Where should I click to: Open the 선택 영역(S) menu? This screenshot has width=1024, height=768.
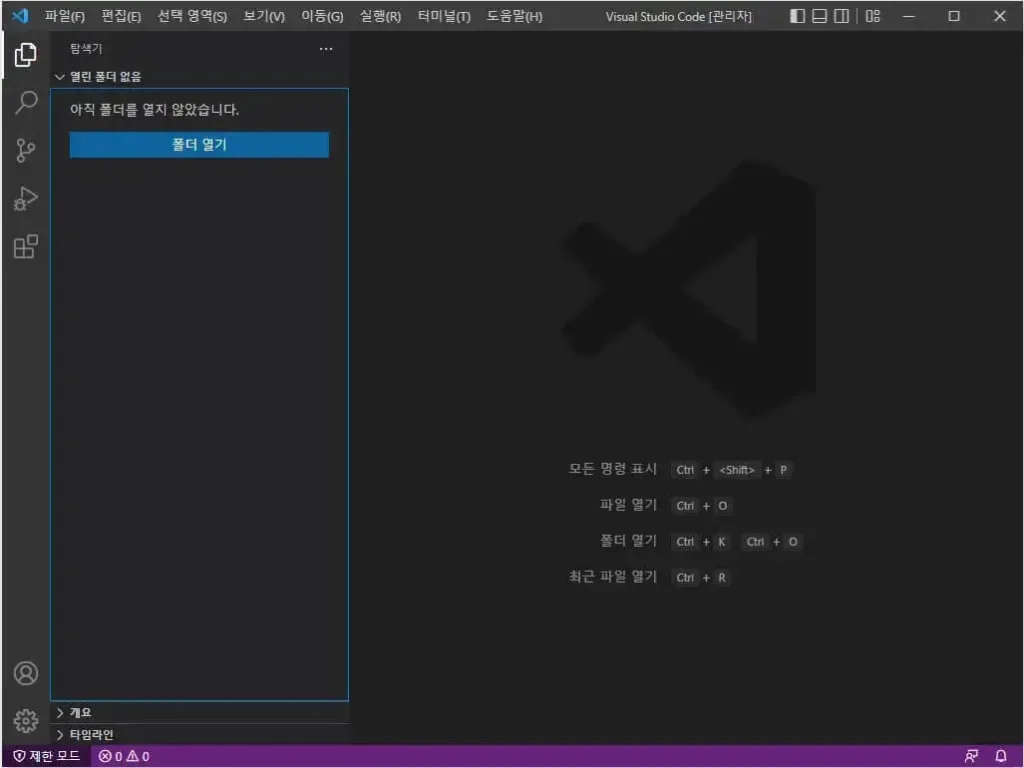pyautogui.click(x=193, y=16)
